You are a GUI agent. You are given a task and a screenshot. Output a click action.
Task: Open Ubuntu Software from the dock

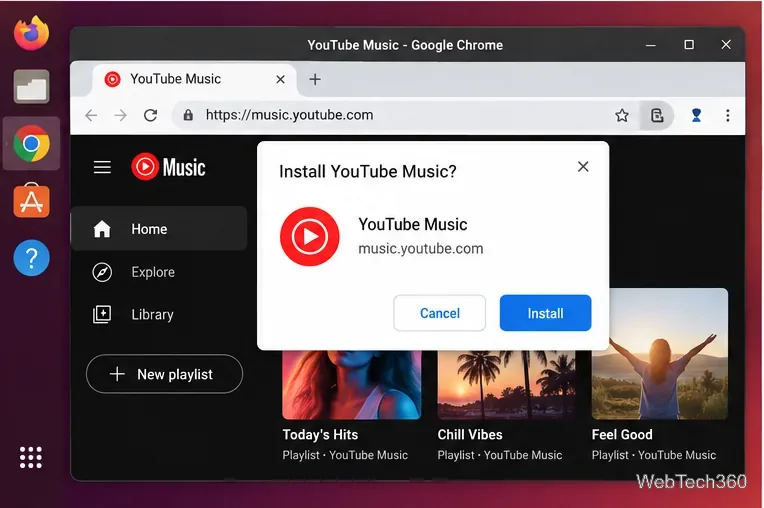click(31, 200)
